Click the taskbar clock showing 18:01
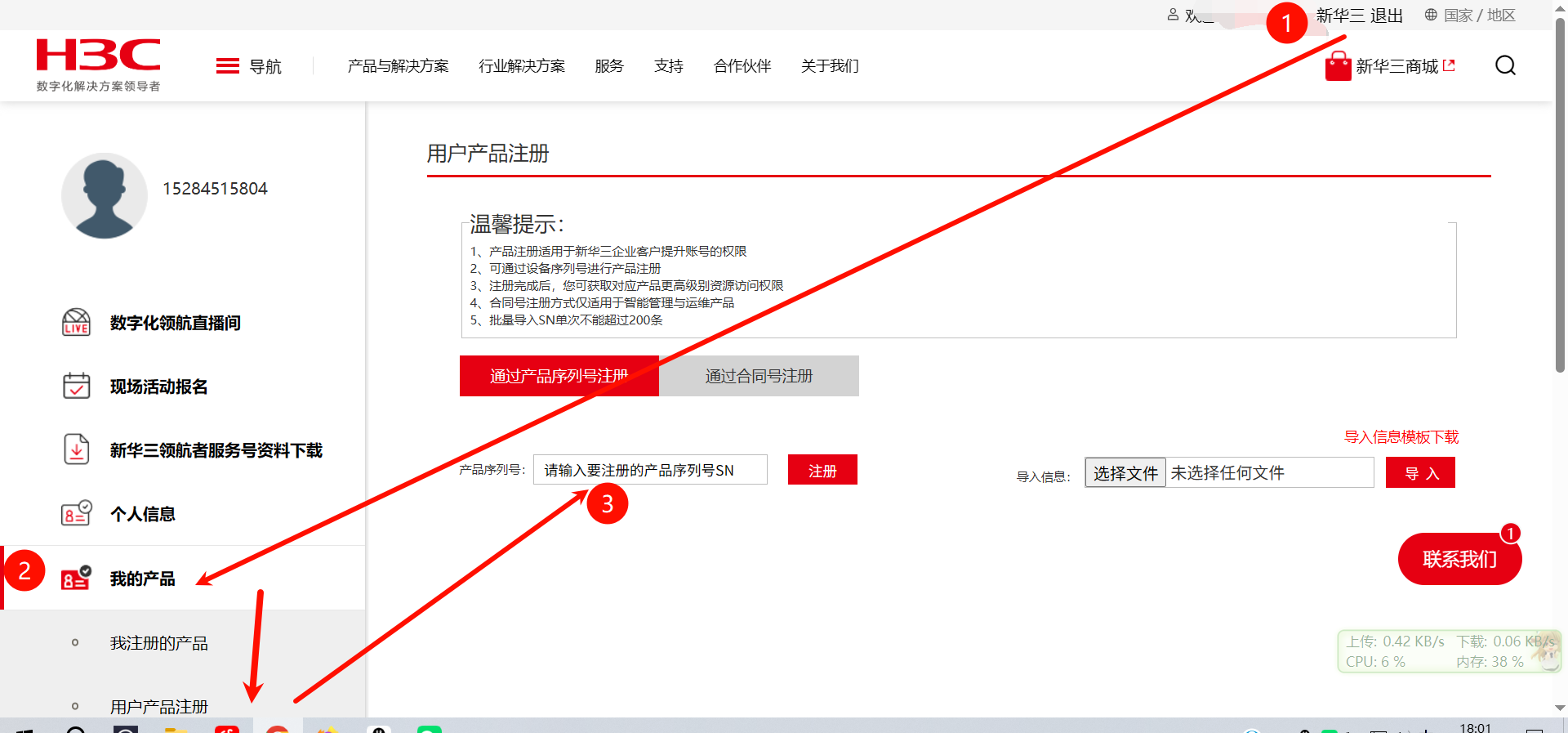Screen dimensions: 1568x733 point(1475,727)
